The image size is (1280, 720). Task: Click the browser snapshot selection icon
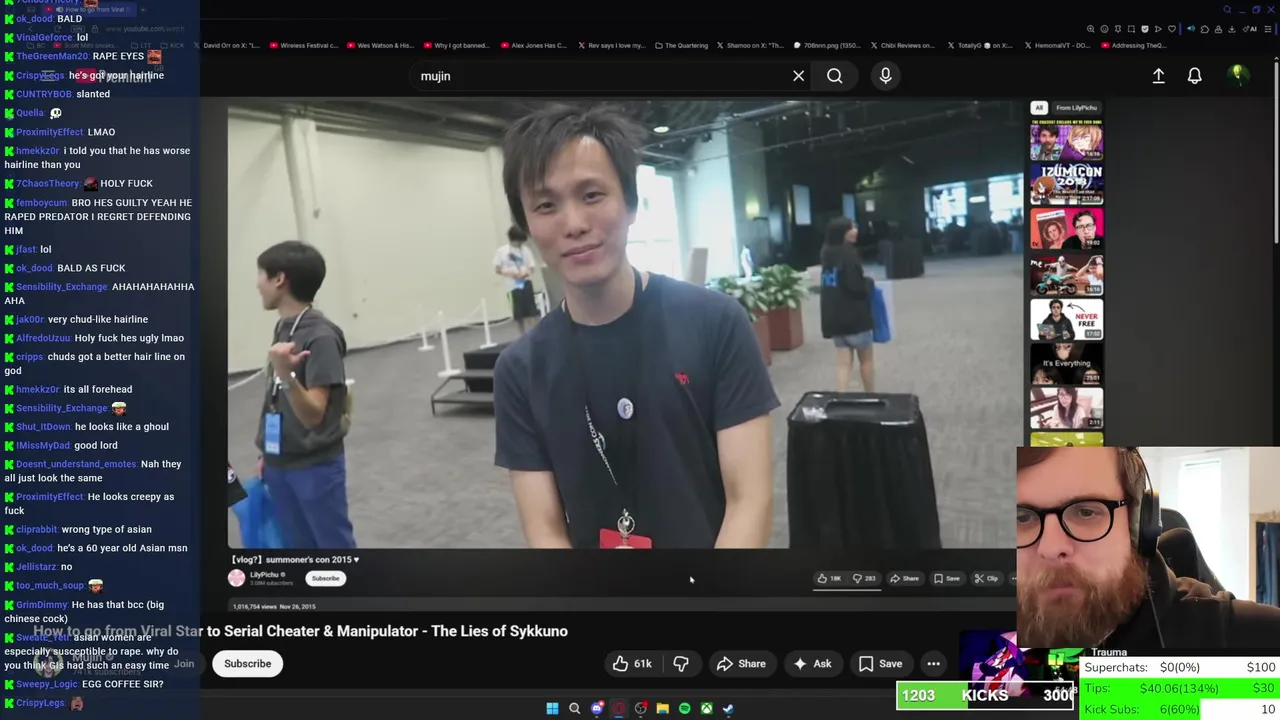(1131, 29)
